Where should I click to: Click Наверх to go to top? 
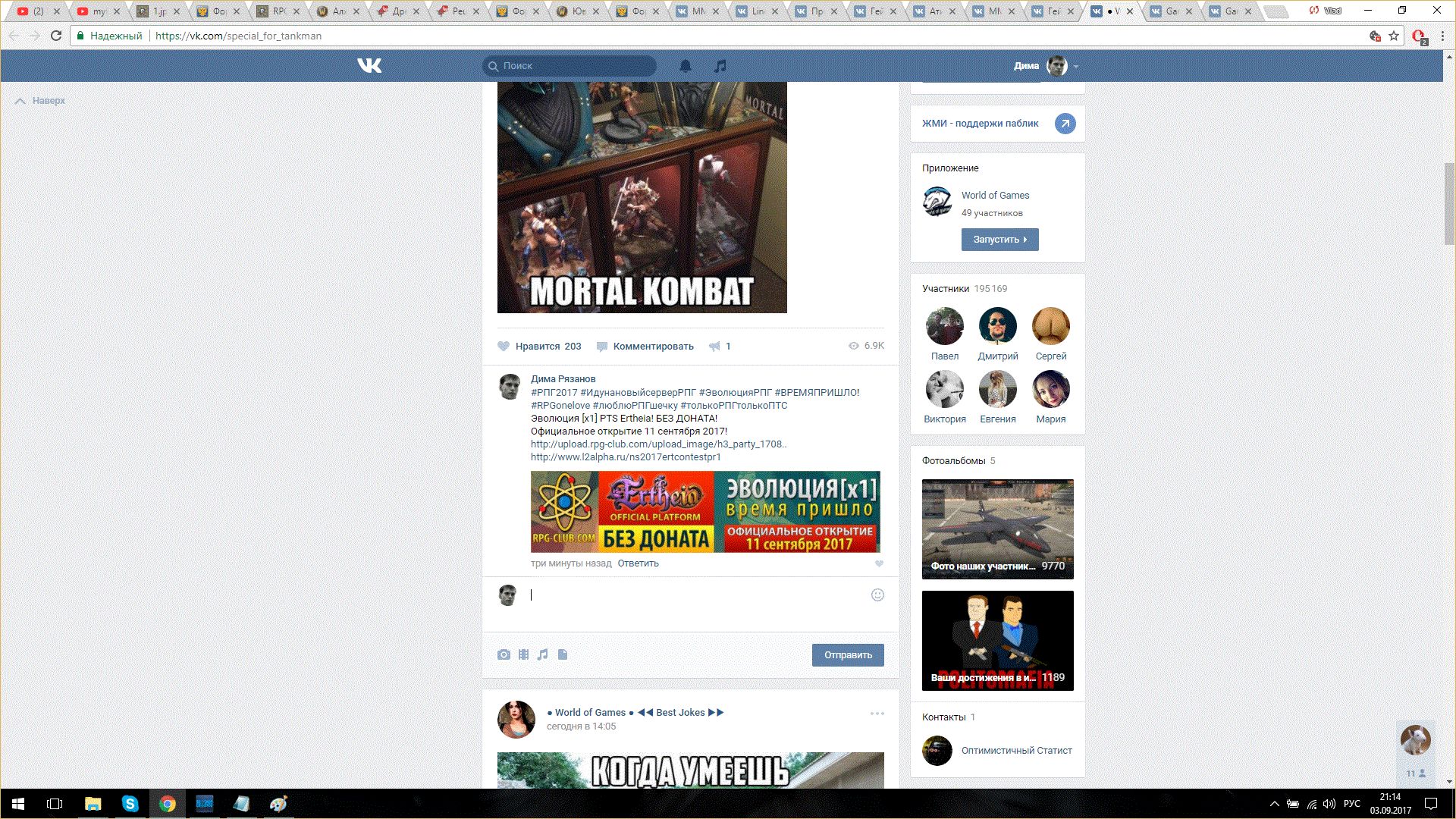[40, 101]
